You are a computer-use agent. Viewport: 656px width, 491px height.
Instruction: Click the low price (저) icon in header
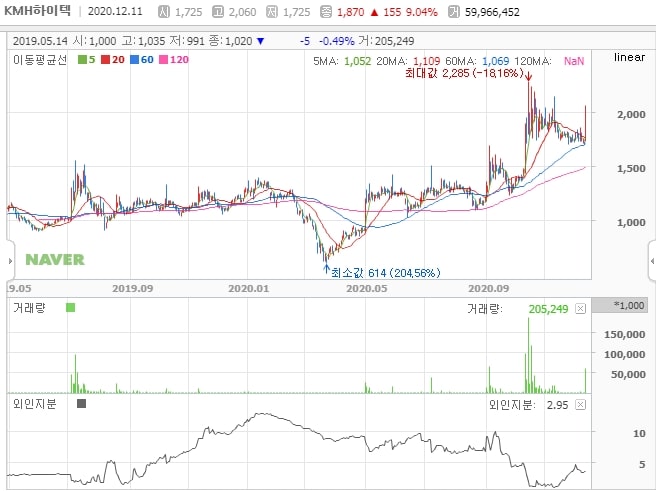(272, 12)
